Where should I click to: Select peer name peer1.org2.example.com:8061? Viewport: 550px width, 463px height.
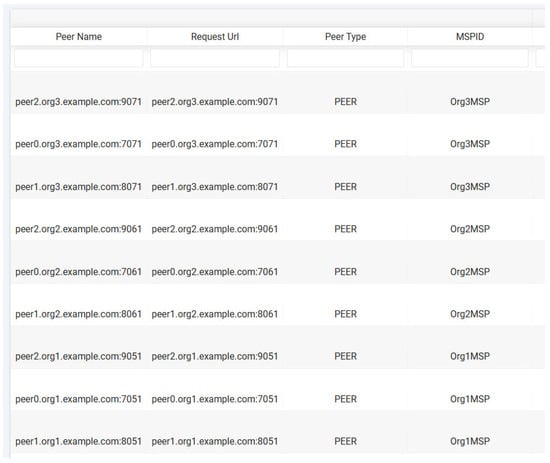click(x=79, y=314)
